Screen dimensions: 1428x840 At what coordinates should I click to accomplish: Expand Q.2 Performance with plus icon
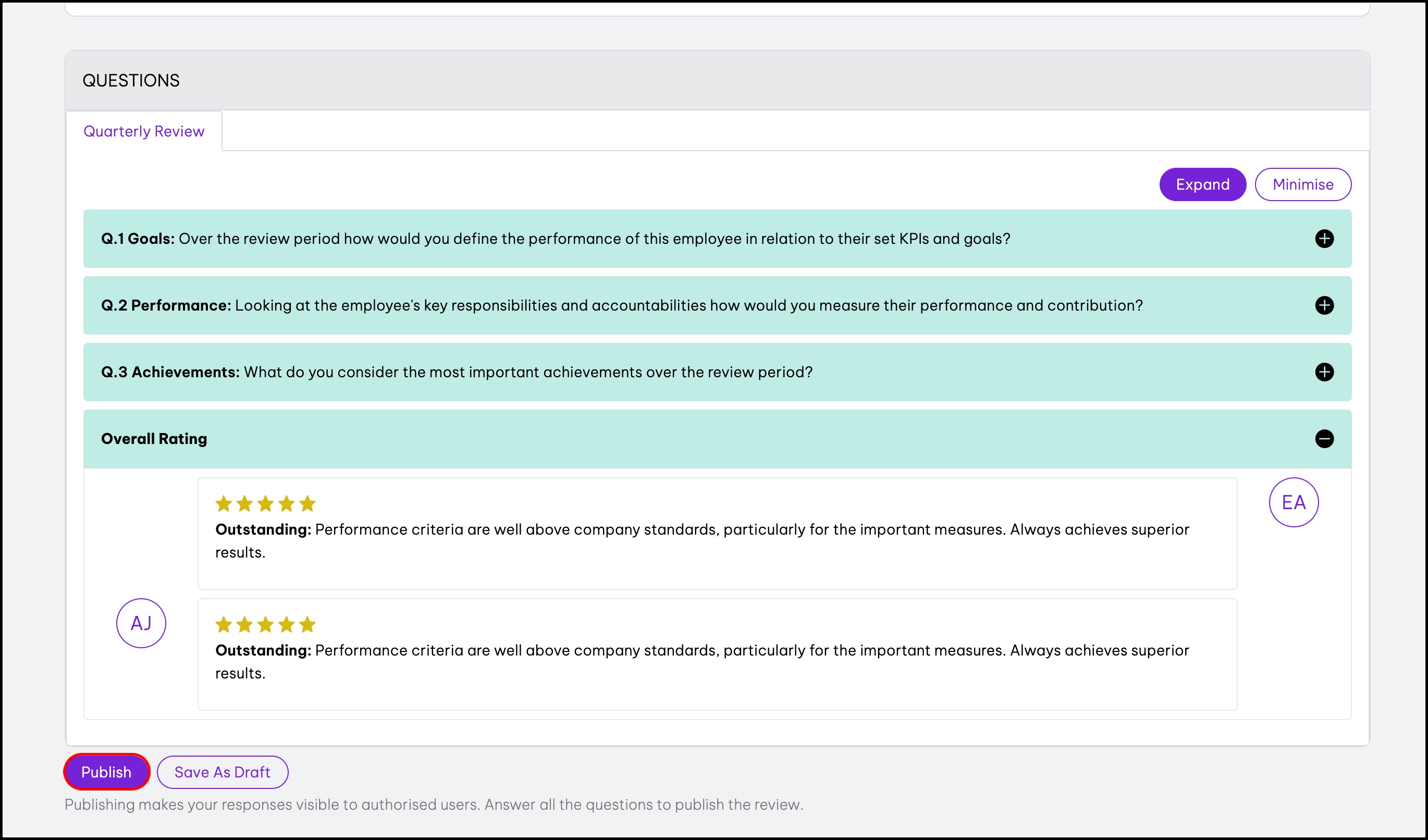1324,305
